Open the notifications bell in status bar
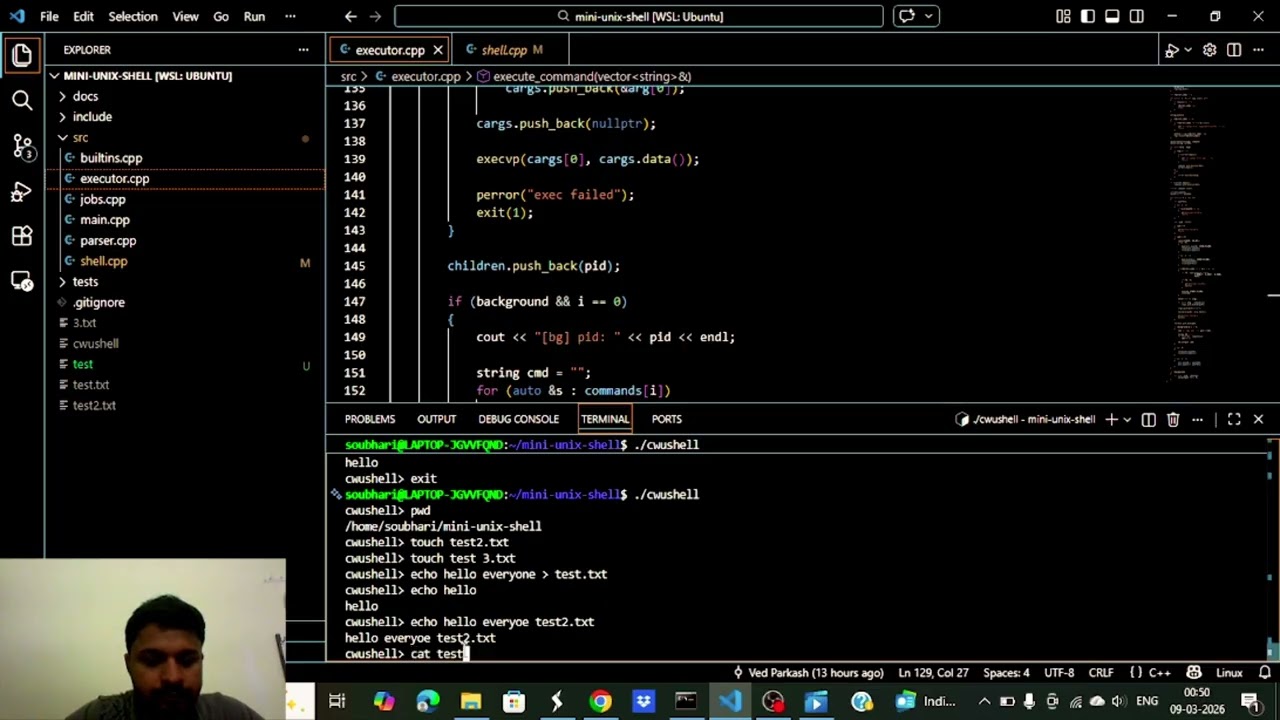Viewport: 1280px width, 720px height. point(1265,673)
